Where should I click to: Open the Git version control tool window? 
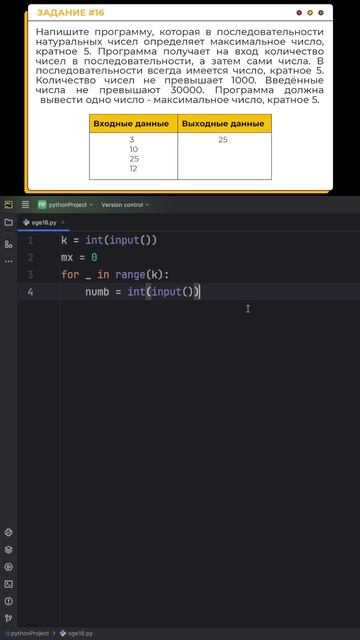click(9, 618)
